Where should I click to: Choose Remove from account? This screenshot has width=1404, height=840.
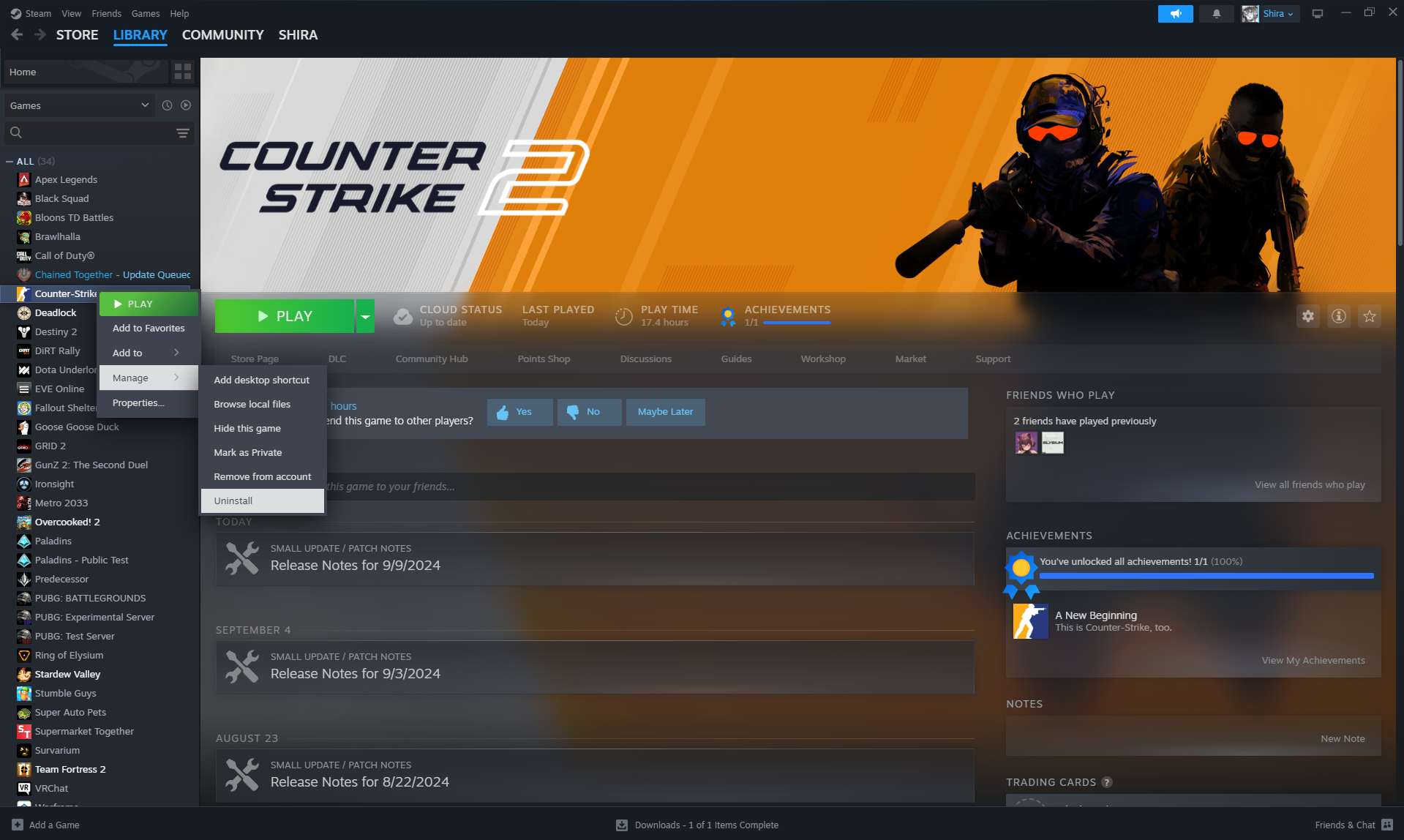coord(263,476)
